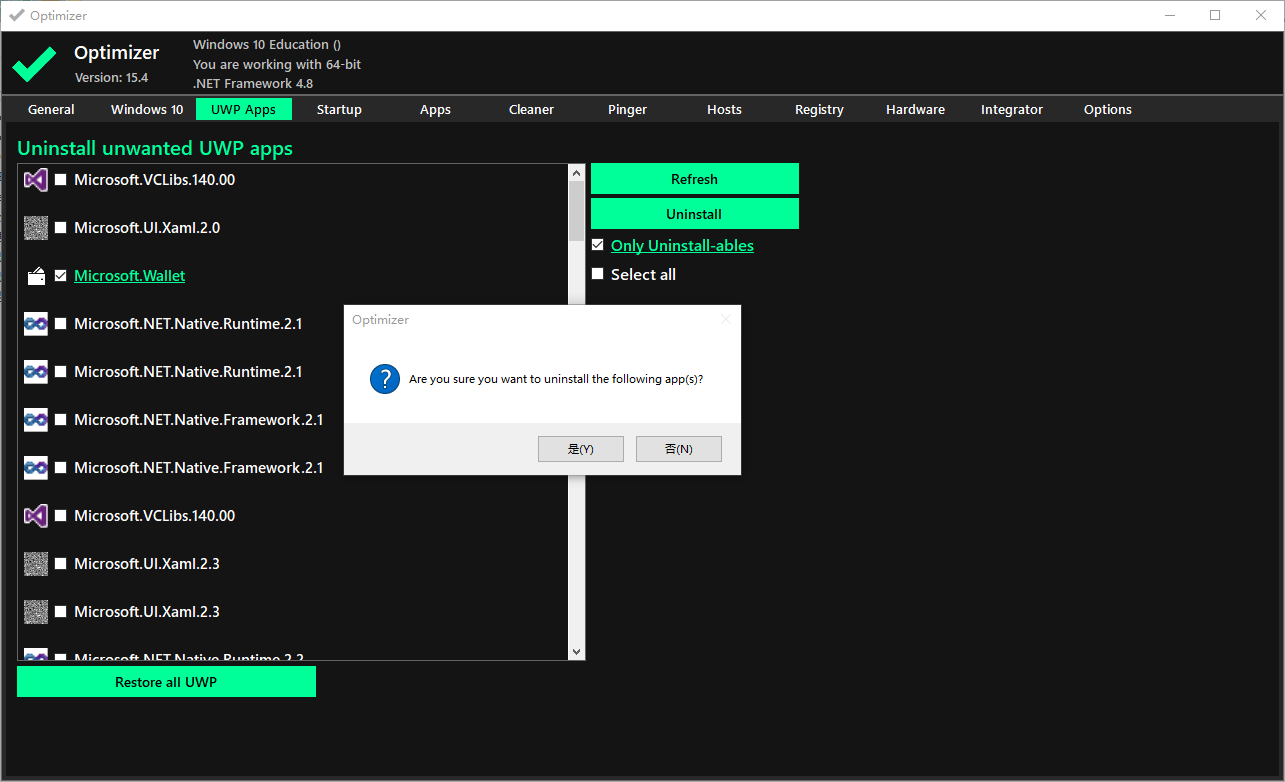Screen dimensions: 1285x782
Task: Click the .NET Framework 4.8 text
Action: 253,84
